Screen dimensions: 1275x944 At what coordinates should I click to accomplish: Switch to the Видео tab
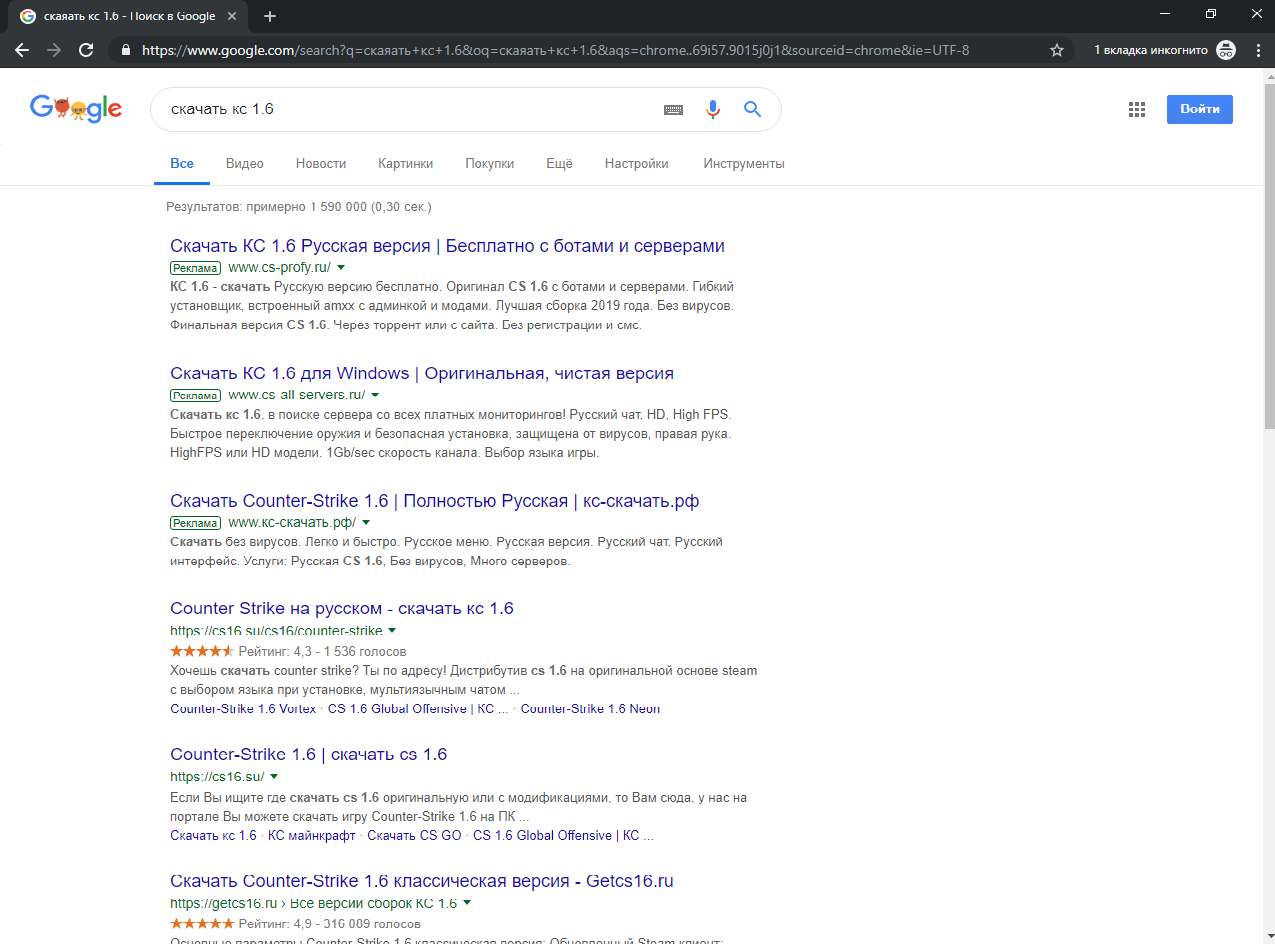click(x=245, y=164)
